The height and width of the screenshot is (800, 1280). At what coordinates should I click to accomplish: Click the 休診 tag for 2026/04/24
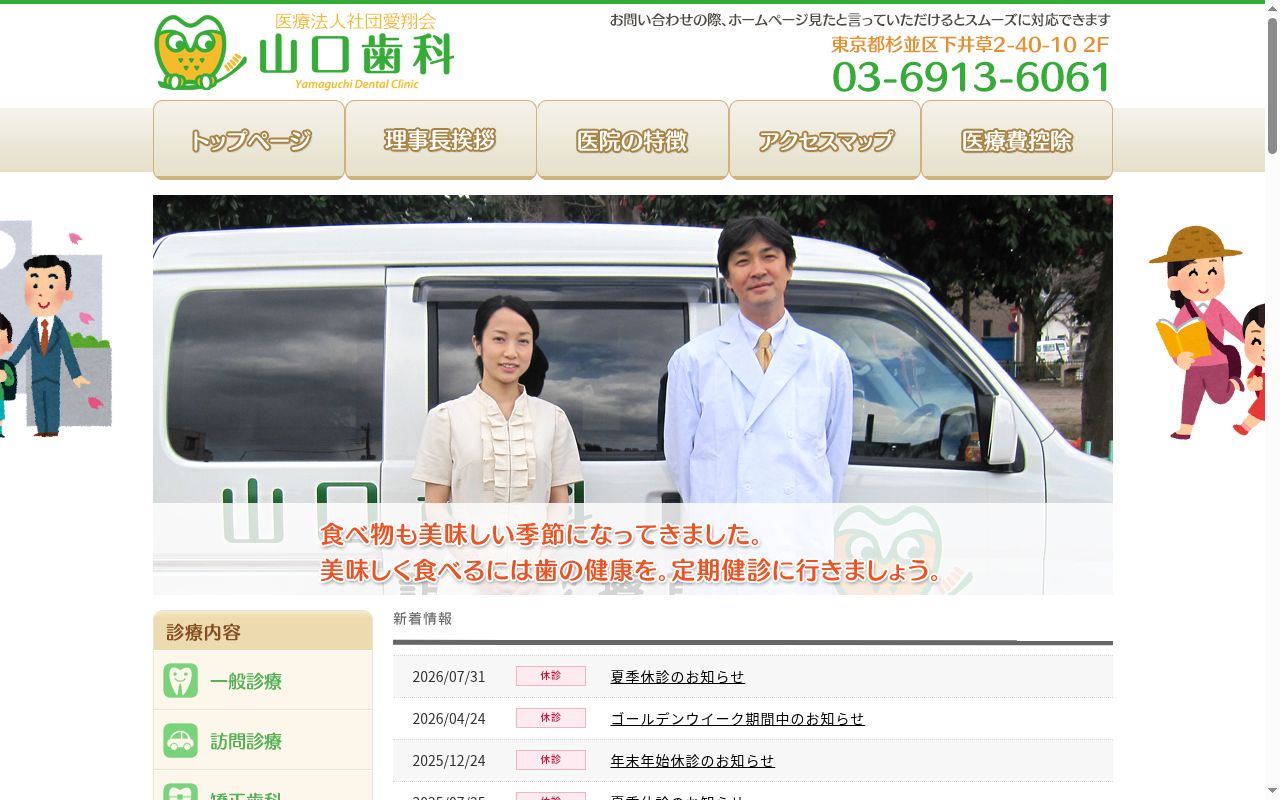coord(551,718)
